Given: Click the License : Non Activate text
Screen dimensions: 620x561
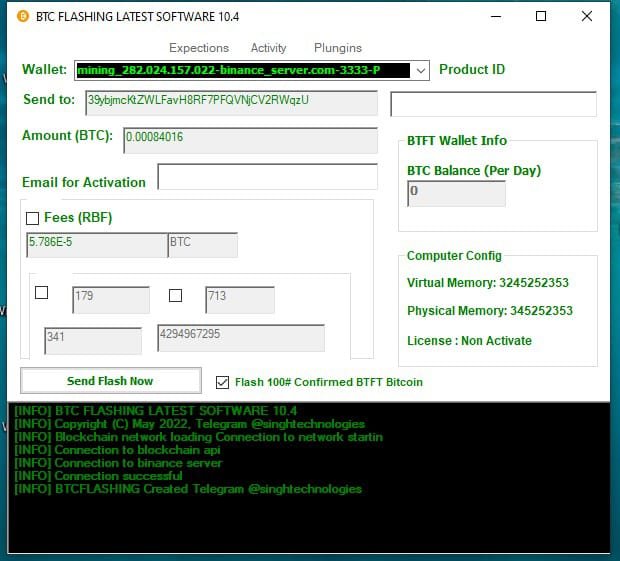Looking at the screenshot, I should [469, 340].
